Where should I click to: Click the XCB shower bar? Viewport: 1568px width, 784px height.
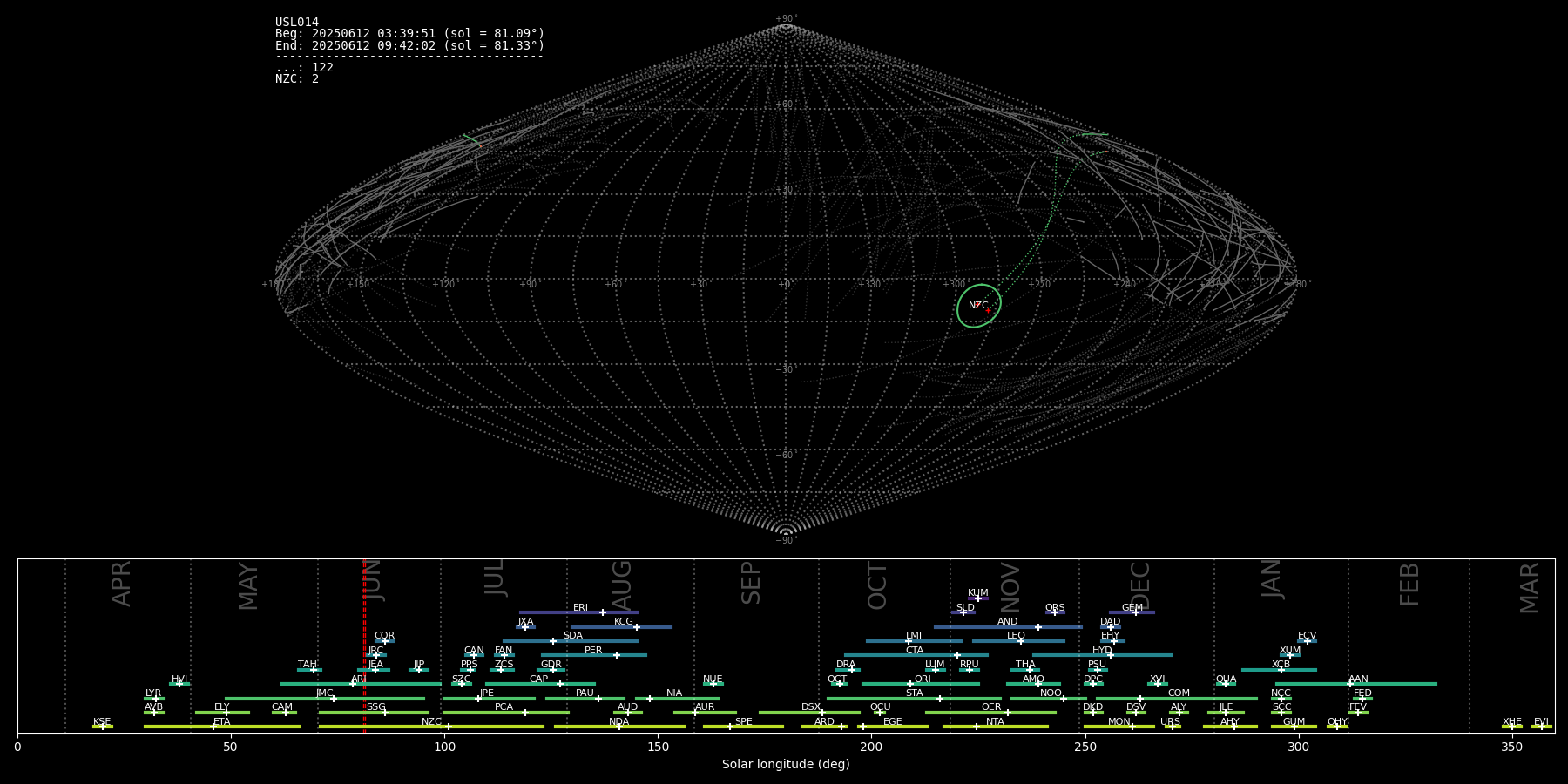[x=1279, y=670]
